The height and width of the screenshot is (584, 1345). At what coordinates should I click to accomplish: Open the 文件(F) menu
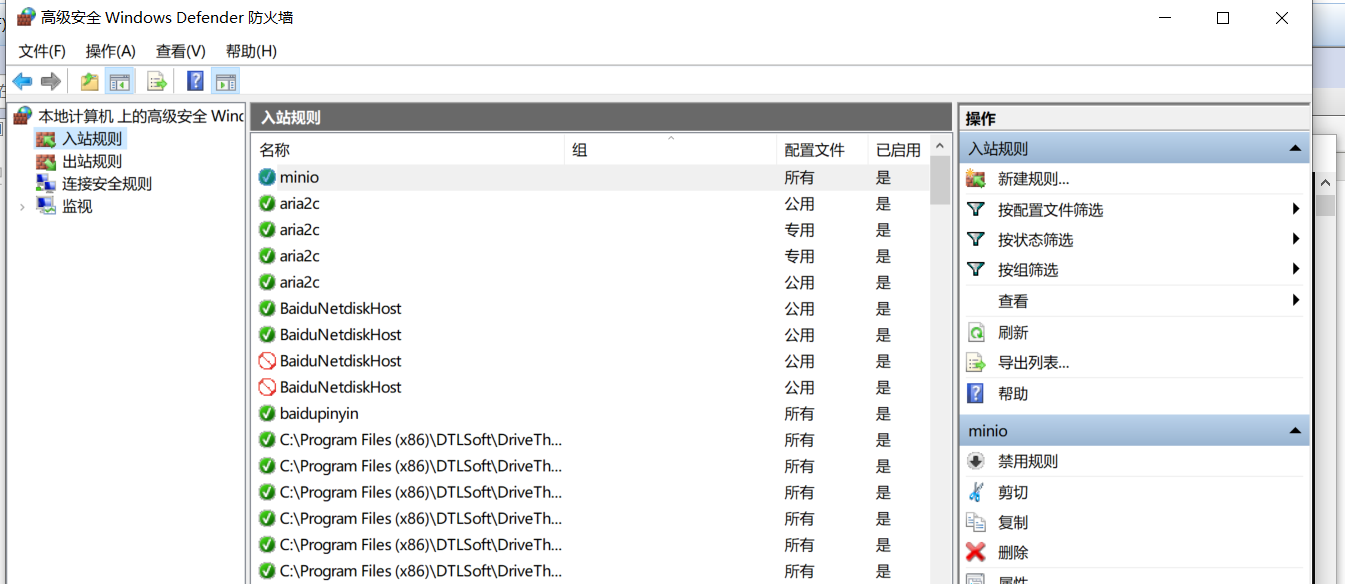click(x=42, y=51)
